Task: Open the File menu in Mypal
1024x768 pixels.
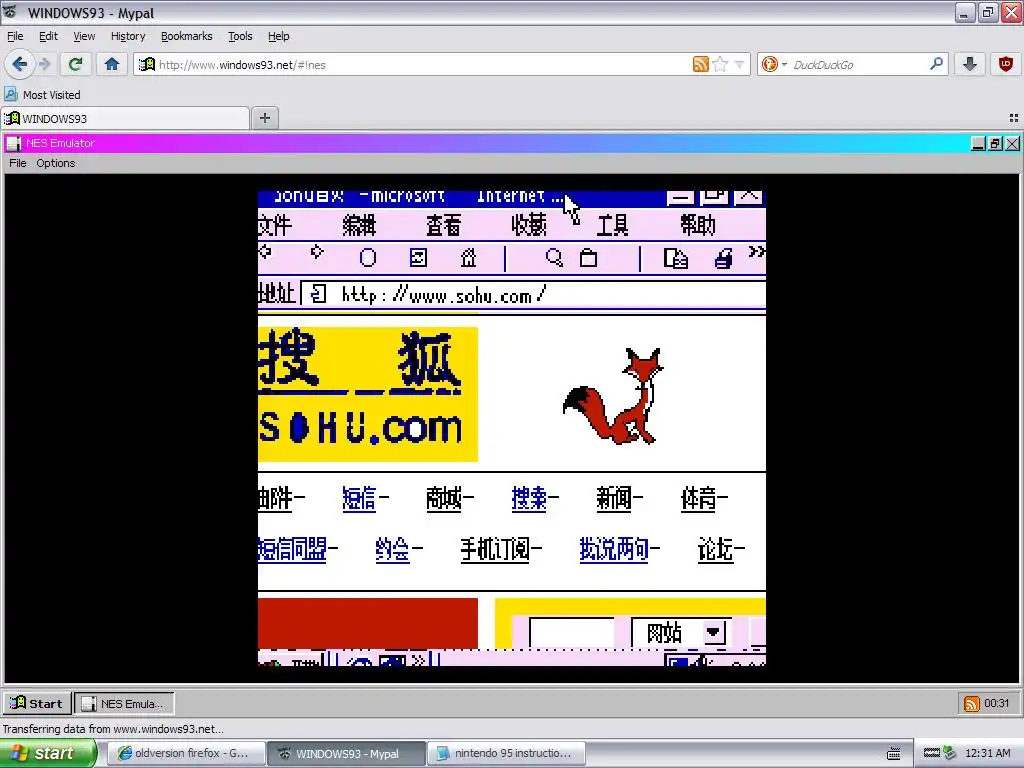Action: coord(14,36)
